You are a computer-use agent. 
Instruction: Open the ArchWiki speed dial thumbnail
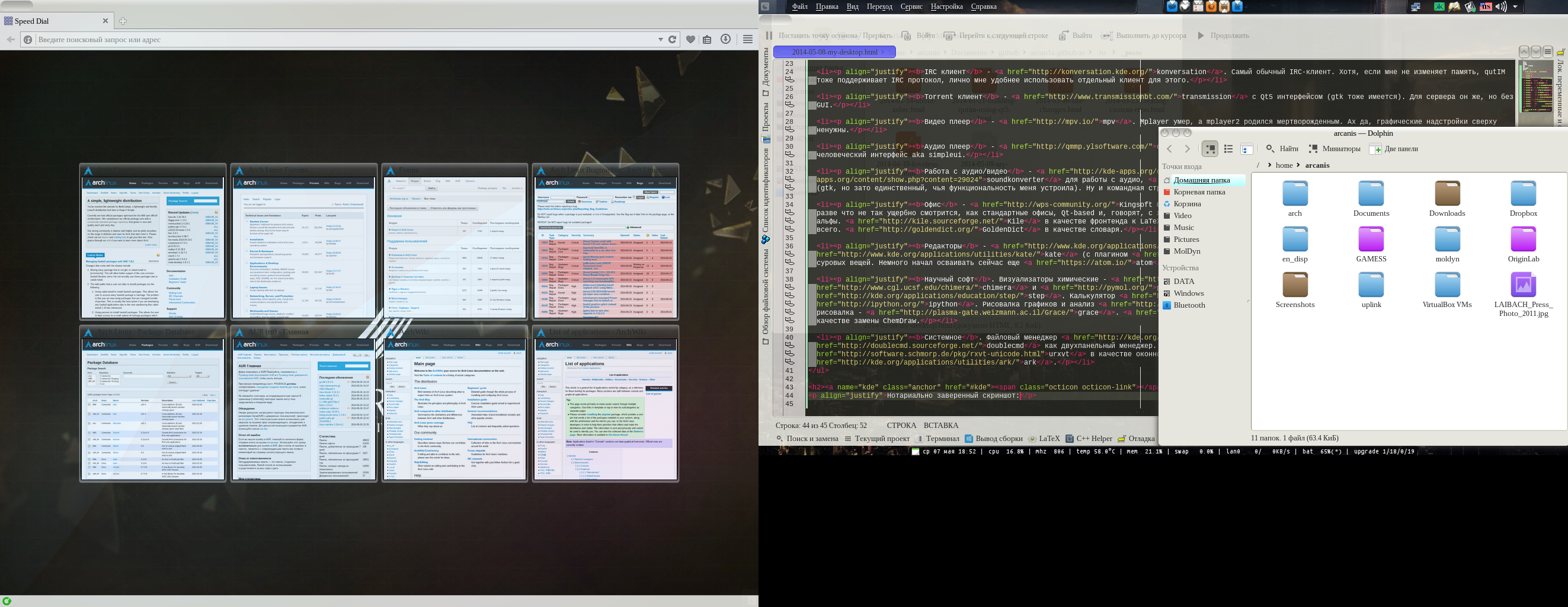pyautogui.click(x=455, y=409)
